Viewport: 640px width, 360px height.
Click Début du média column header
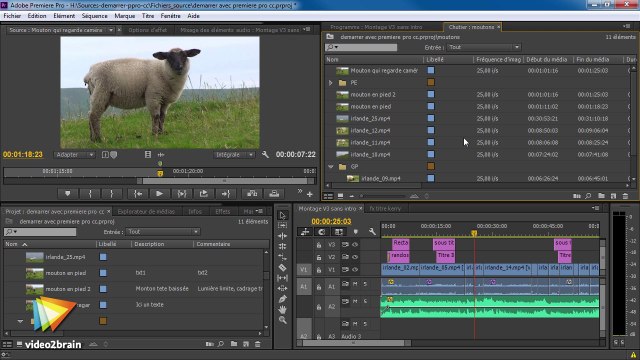pyautogui.click(x=547, y=60)
